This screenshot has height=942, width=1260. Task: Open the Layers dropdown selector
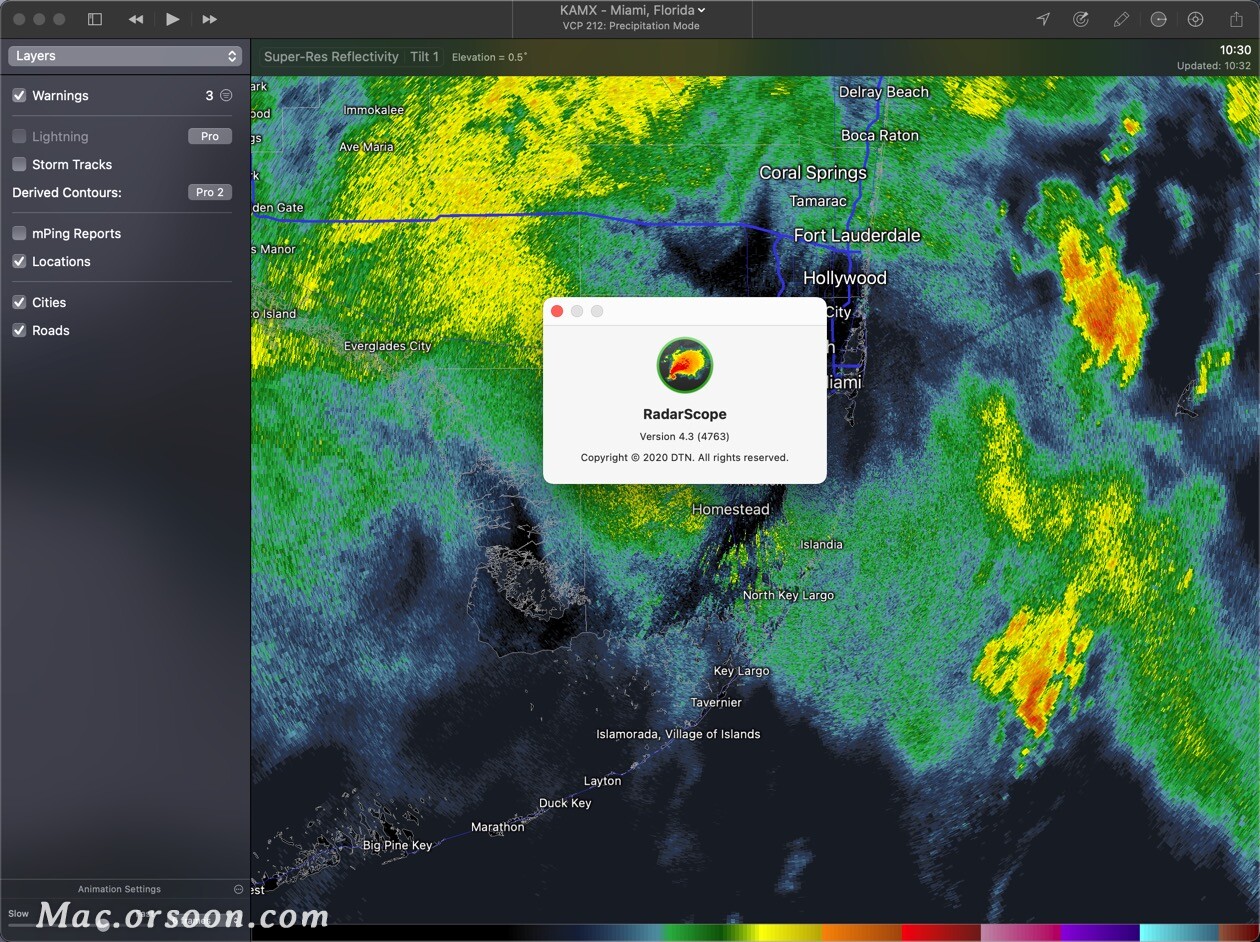pos(124,56)
